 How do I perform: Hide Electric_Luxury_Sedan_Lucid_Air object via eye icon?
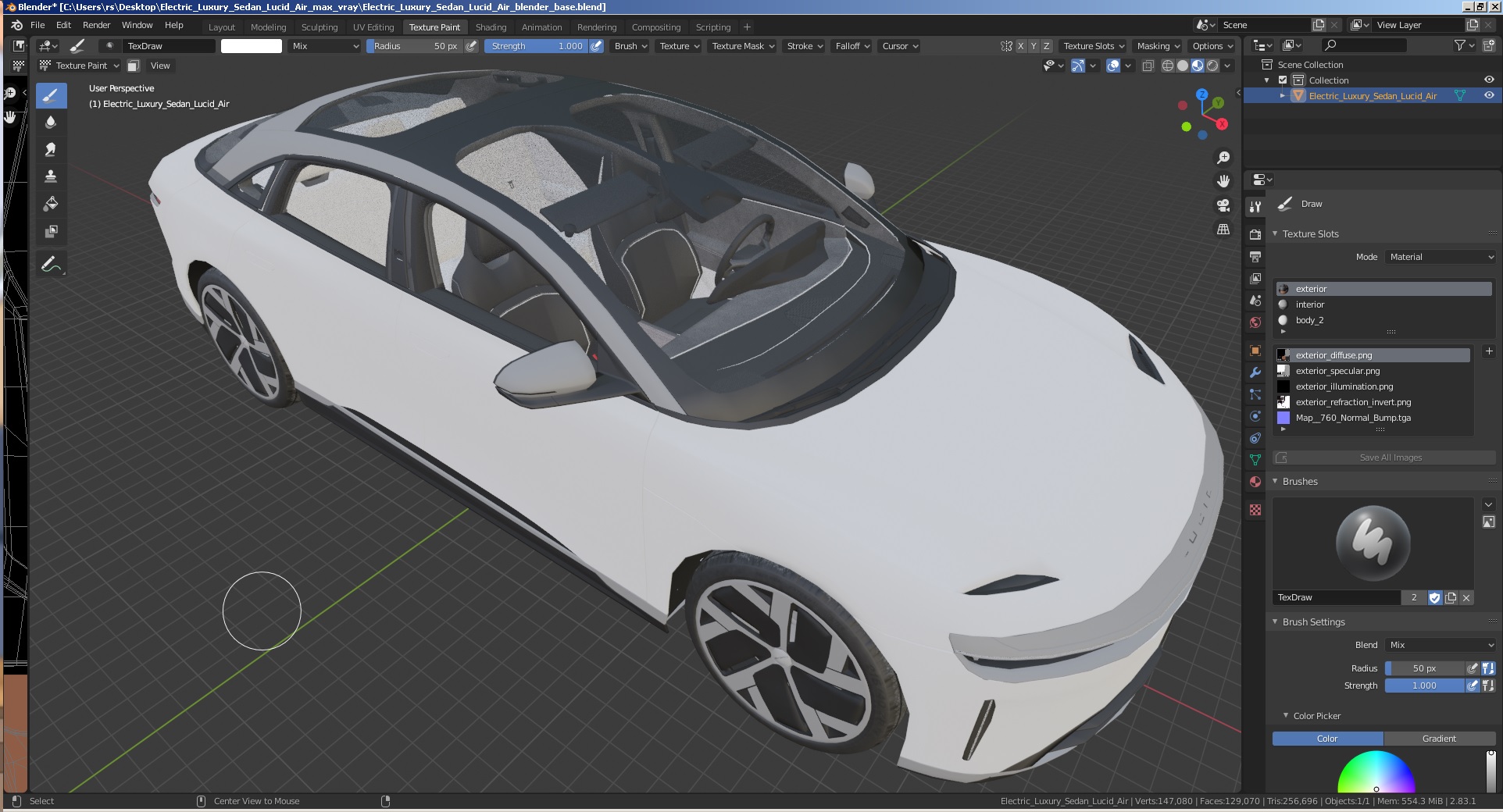click(1489, 95)
